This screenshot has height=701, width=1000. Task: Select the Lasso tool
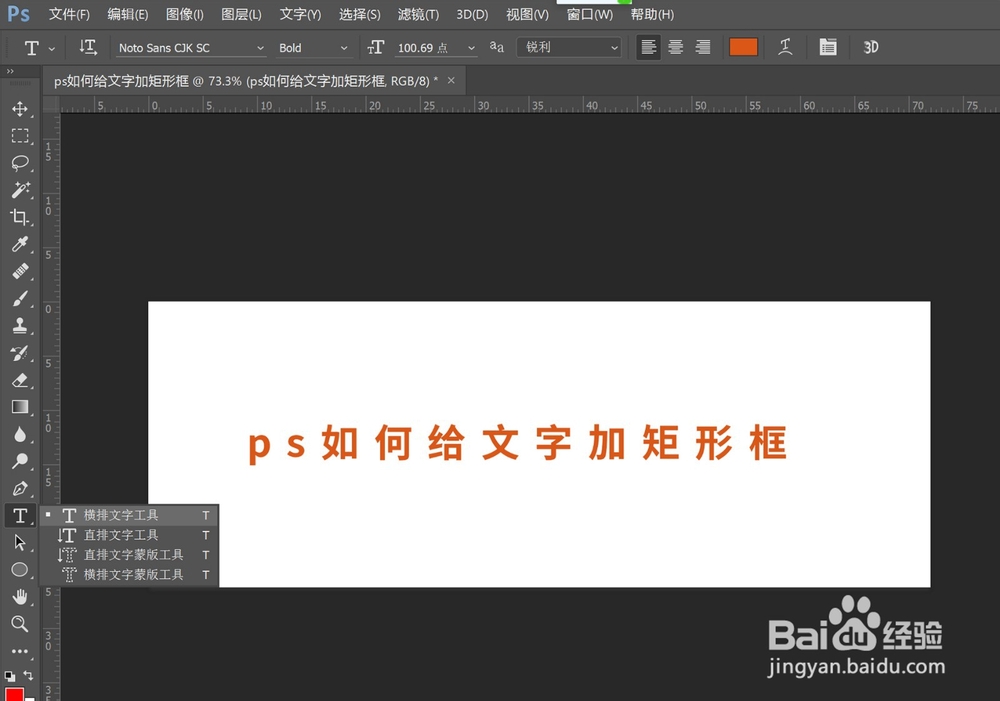click(x=20, y=163)
